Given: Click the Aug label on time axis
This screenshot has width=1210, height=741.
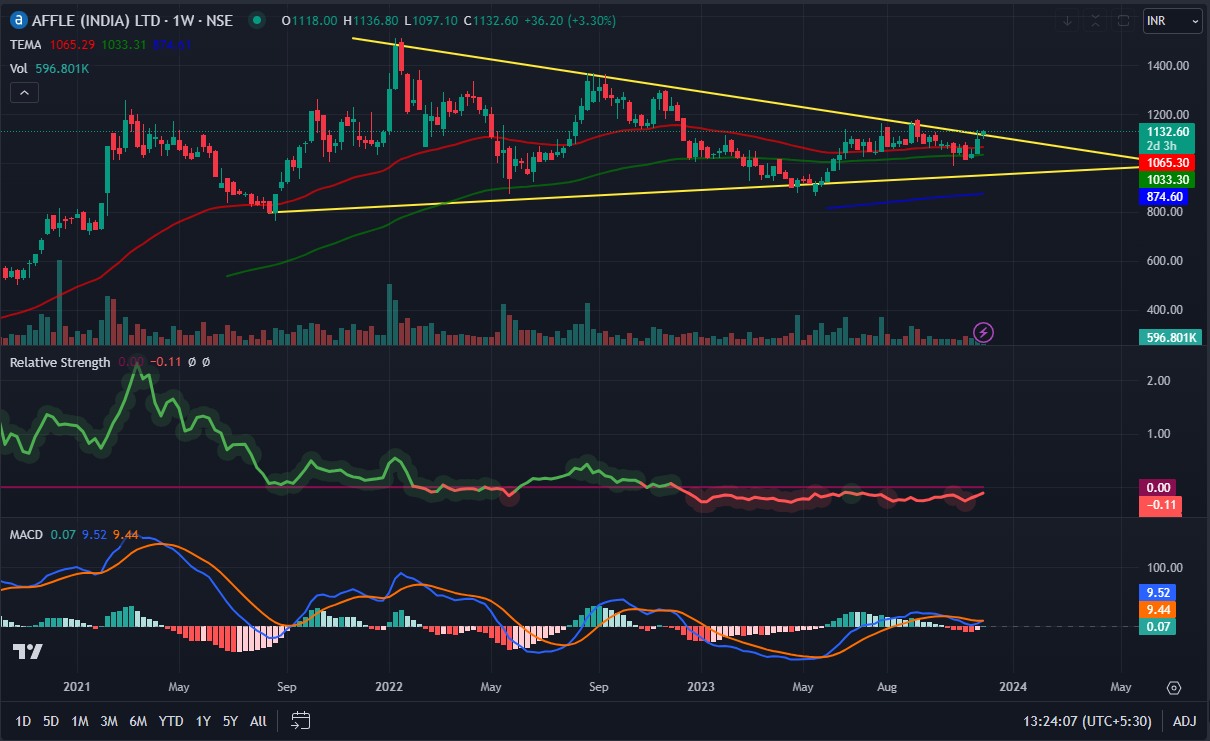Looking at the screenshot, I should click(886, 688).
